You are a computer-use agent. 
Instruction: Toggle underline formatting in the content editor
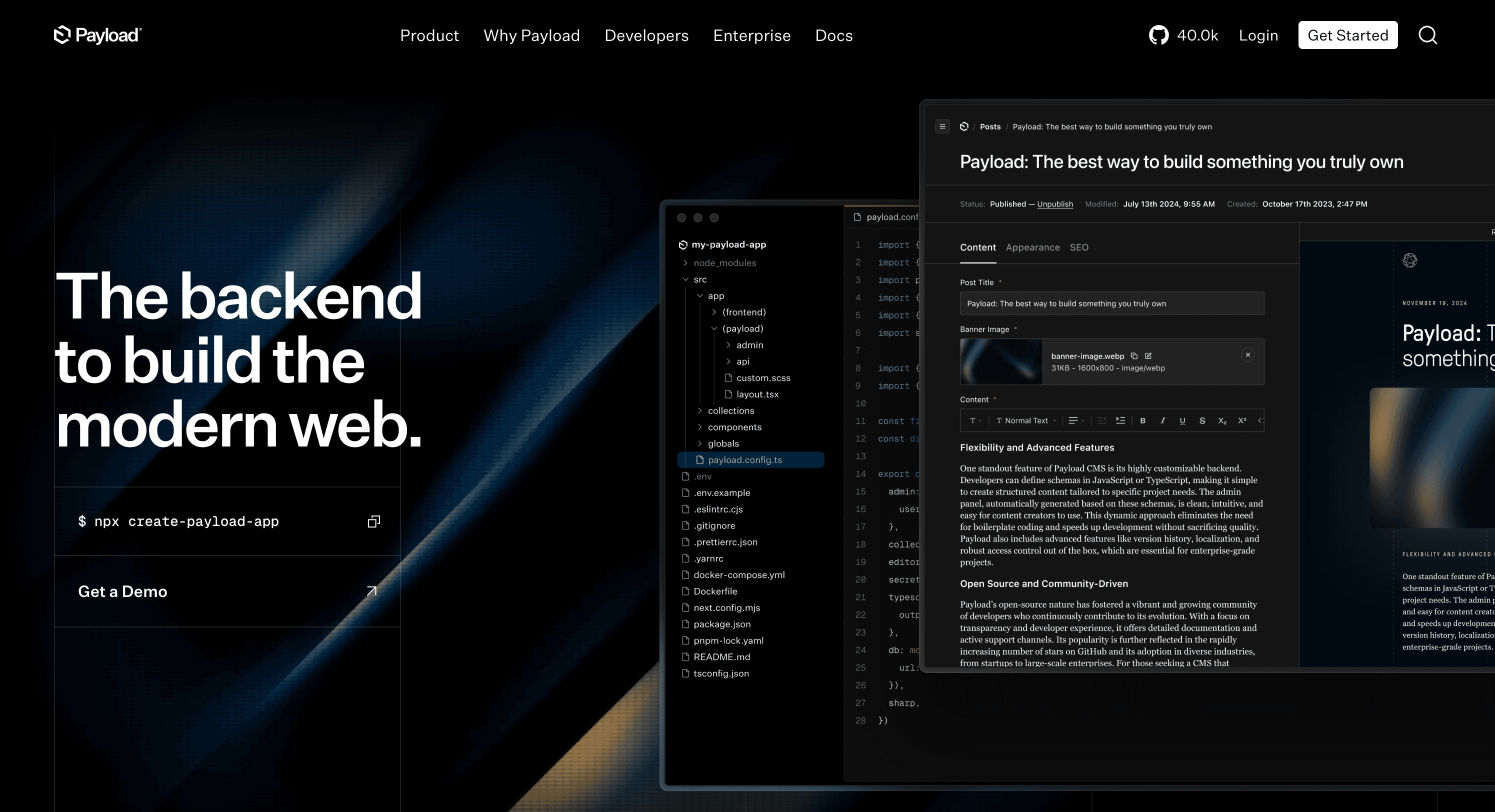click(1182, 420)
